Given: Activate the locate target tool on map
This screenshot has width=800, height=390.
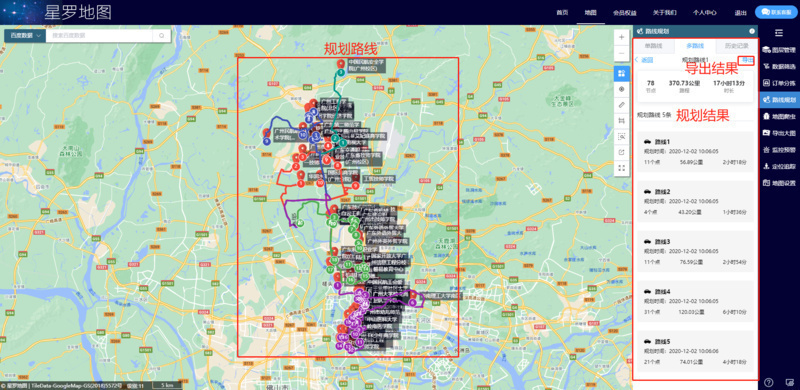Looking at the screenshot, I should pos(621,89).
